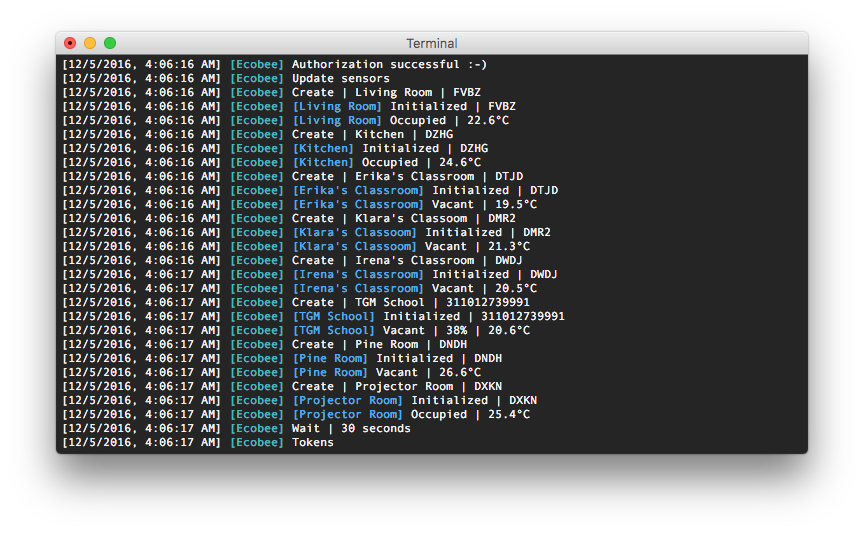Screen dimensions: 864x534
Task: Click 'Vacant | 19.5°C' Erika's Classroom reading
Action: coord(484,204)
